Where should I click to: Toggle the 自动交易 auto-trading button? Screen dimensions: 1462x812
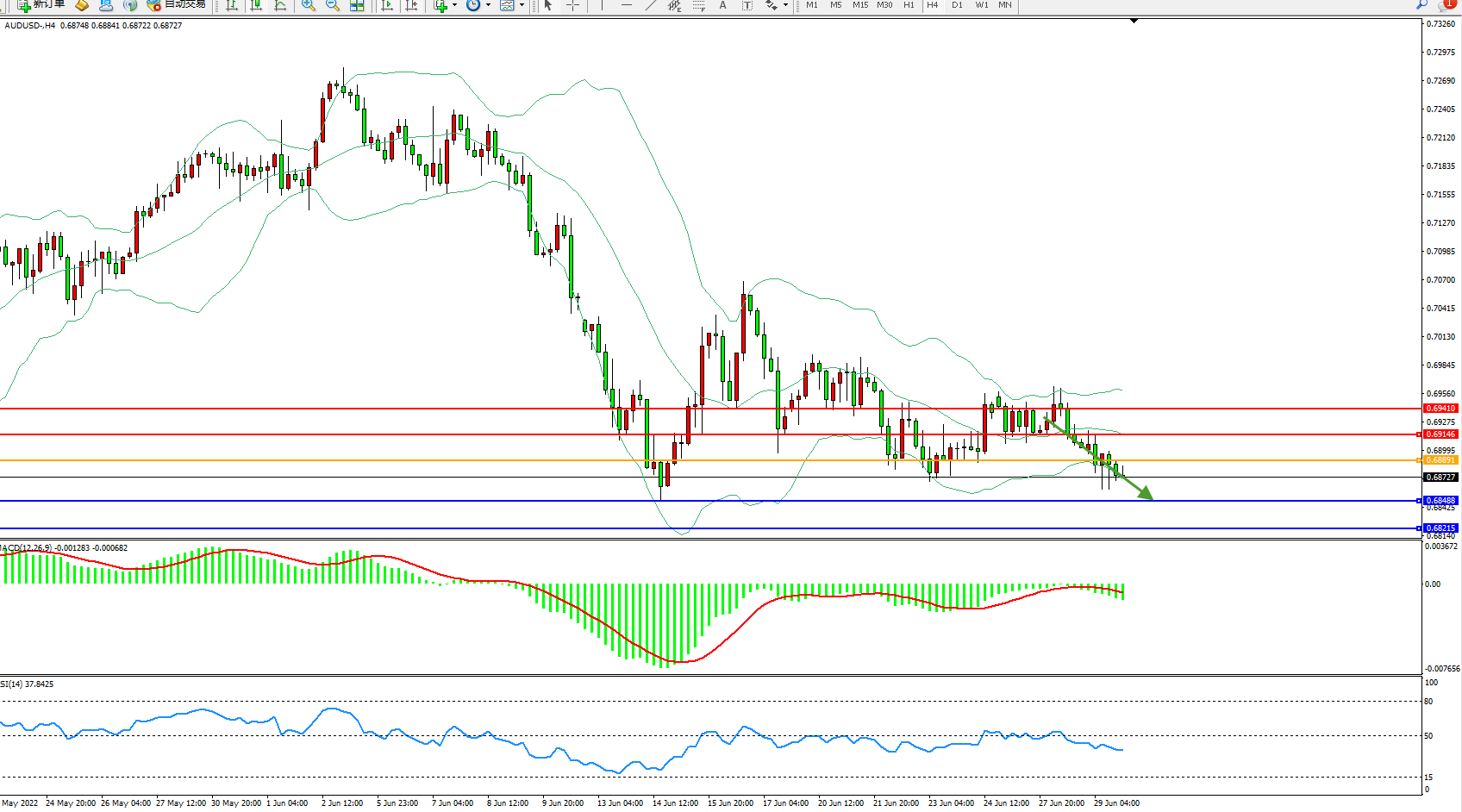177,4
